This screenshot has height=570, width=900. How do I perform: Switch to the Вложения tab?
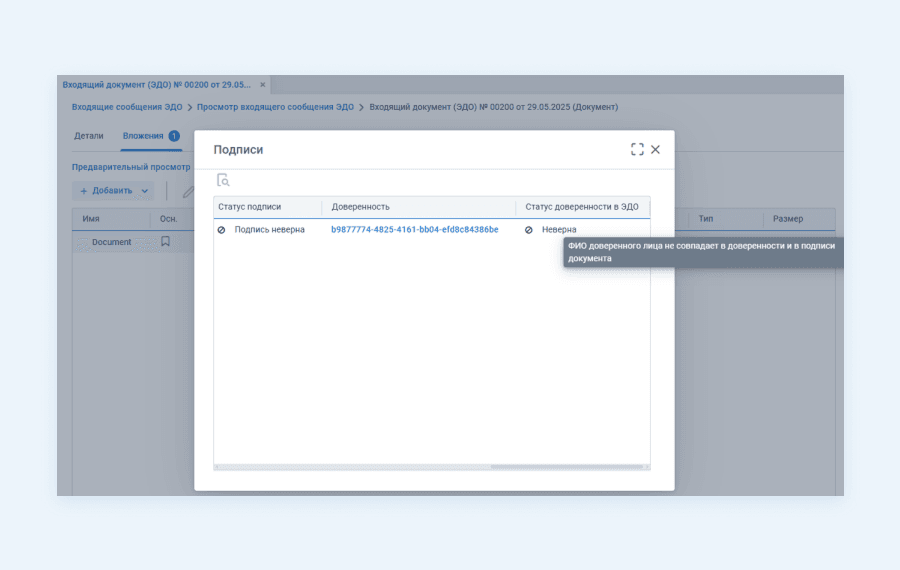[151, 136]
